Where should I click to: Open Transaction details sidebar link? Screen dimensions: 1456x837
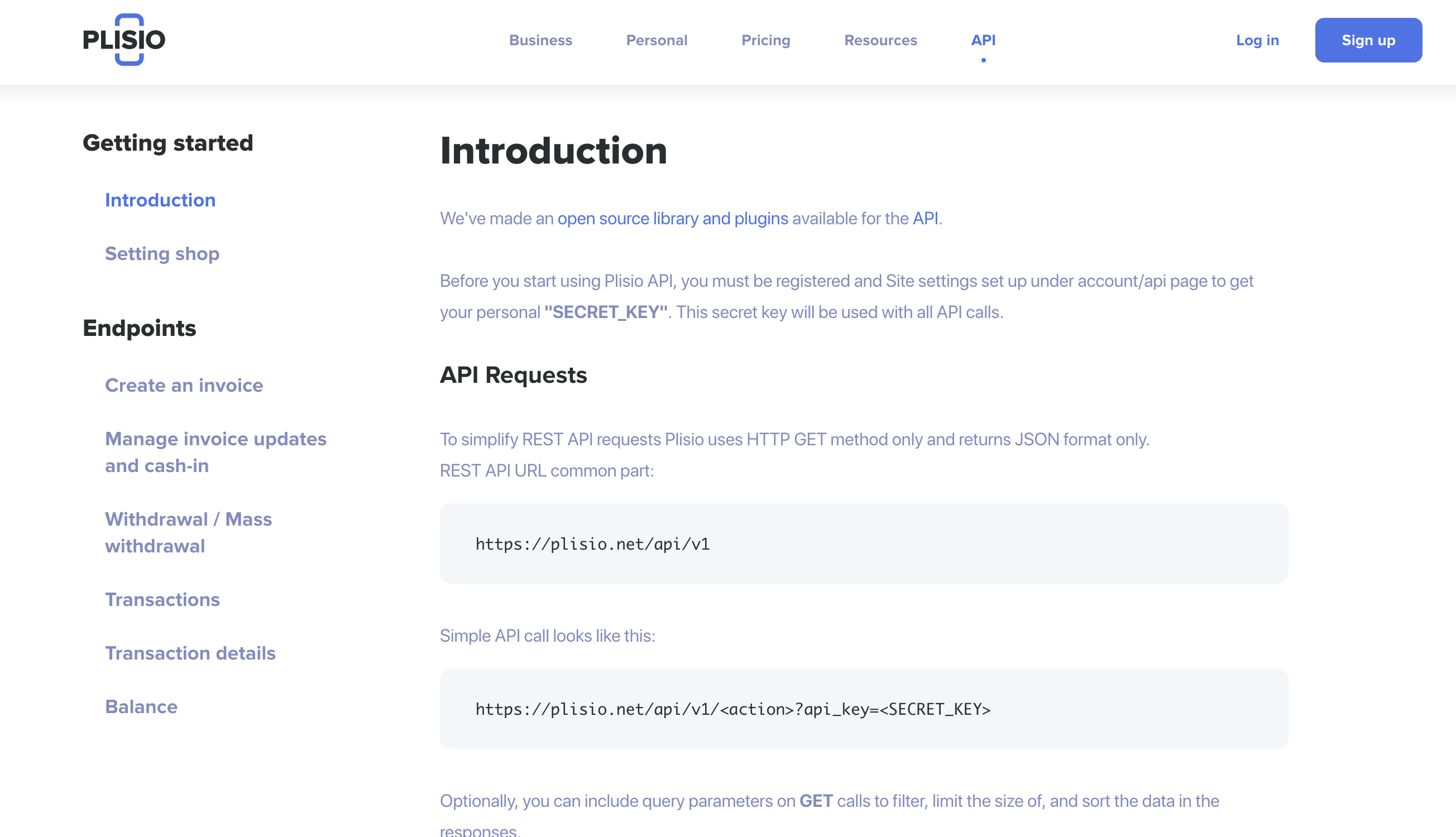190,653
